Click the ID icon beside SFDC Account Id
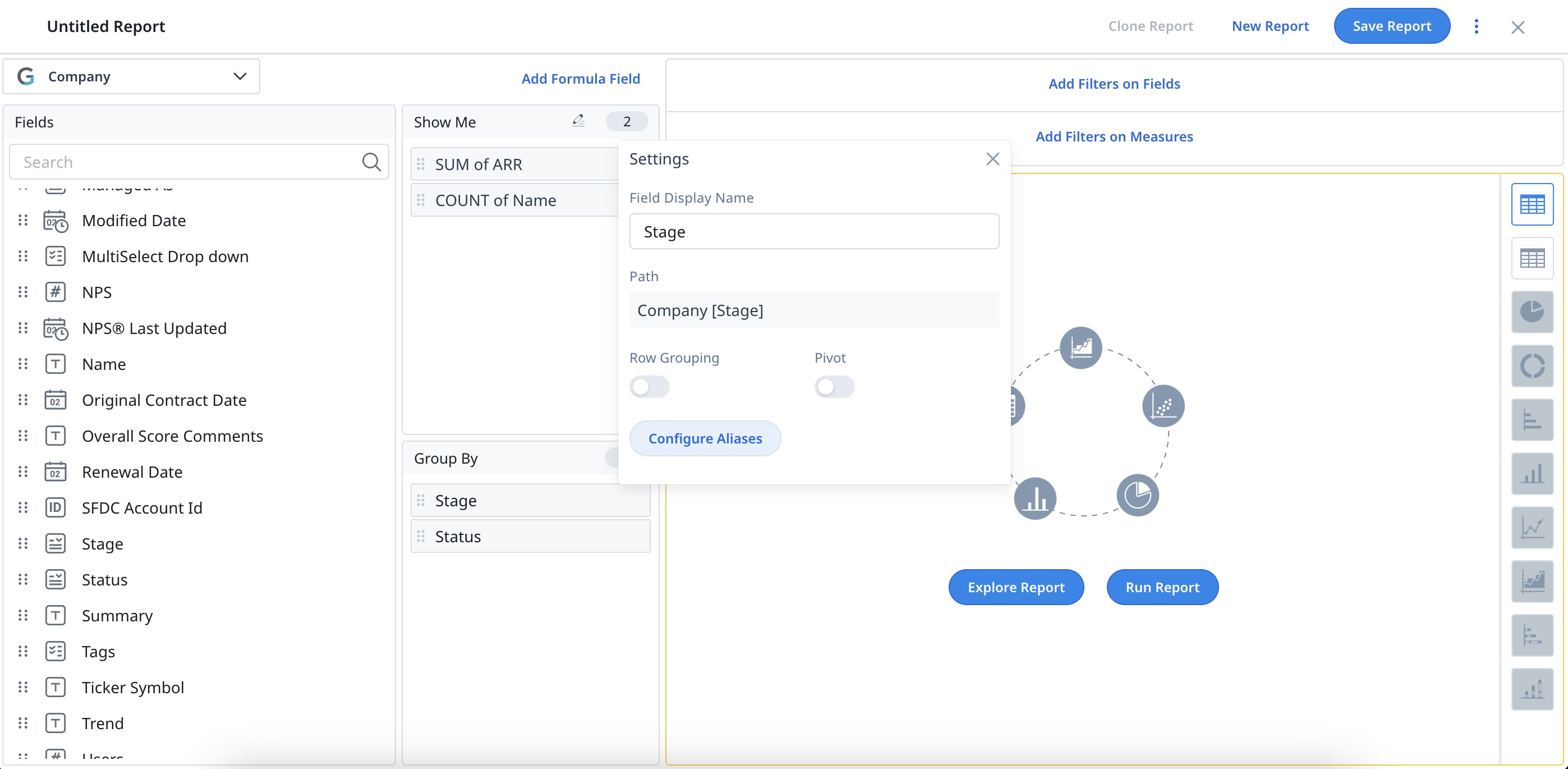Screen dimensions: 1568x769 [56, 508]
